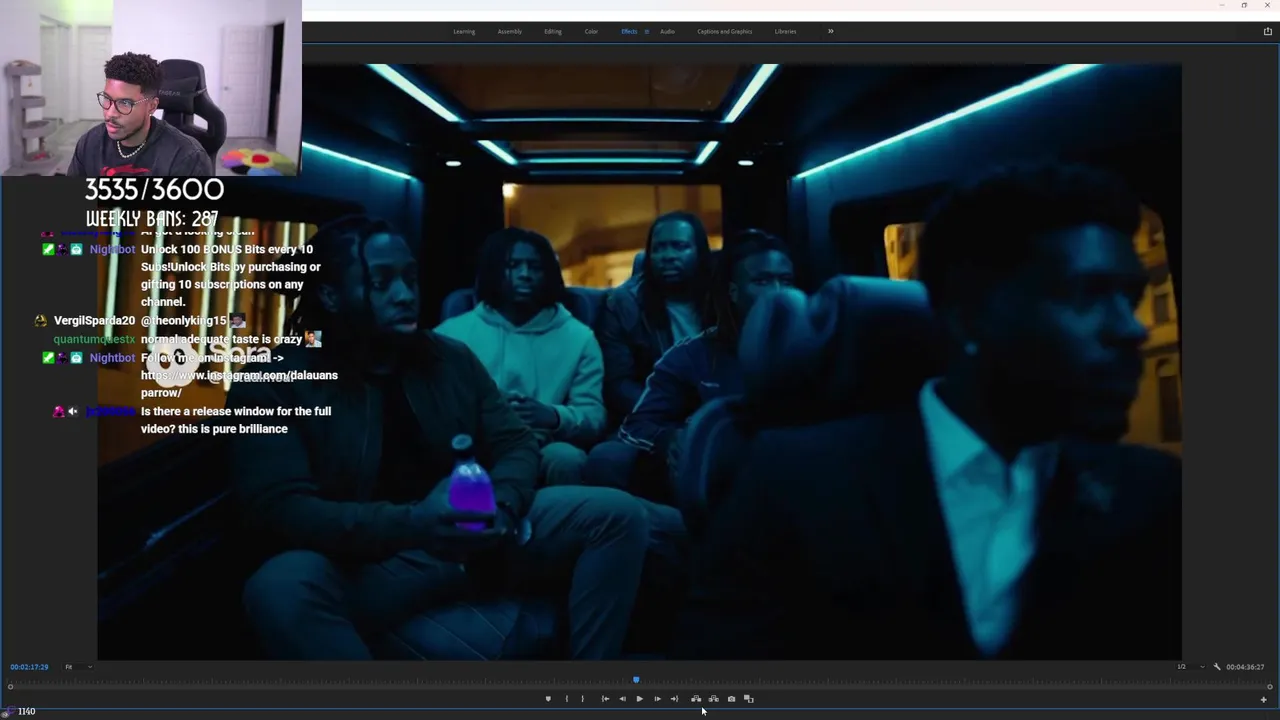
Task: Click the blue playhead marker on the time ruler
Action: pos(636,680)
